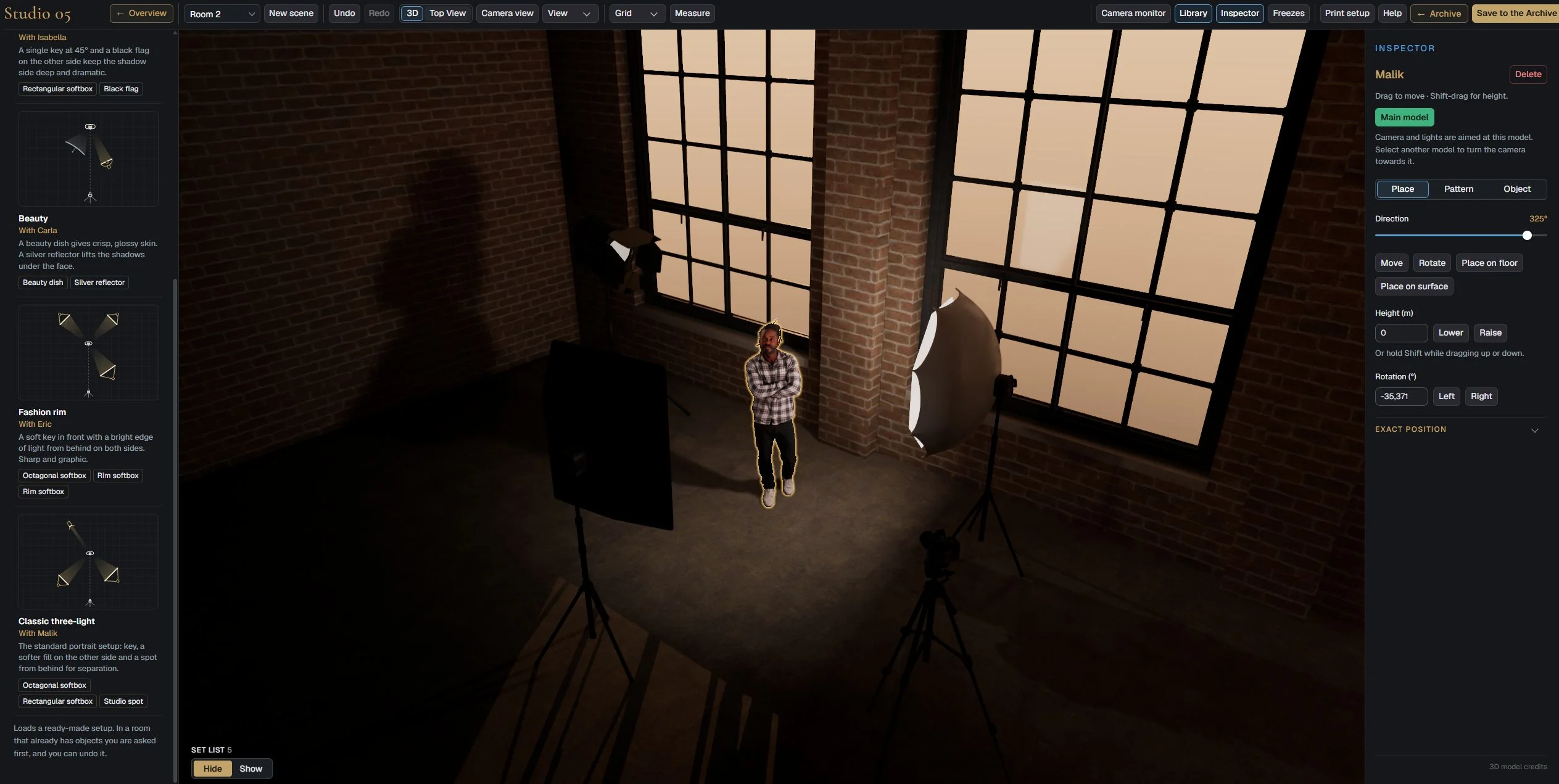The height and width of the screenshot is (784, 1559).
Task: Open Camera view
Action: coord(507,14)
